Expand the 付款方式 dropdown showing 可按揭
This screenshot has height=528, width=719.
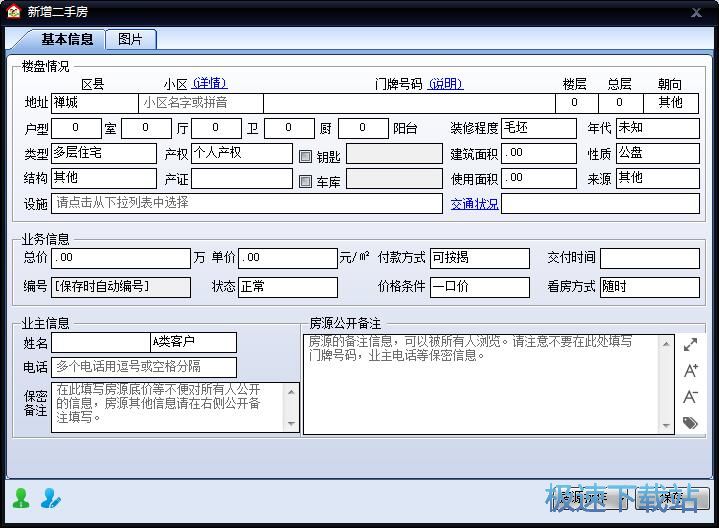tap(479, 258)
